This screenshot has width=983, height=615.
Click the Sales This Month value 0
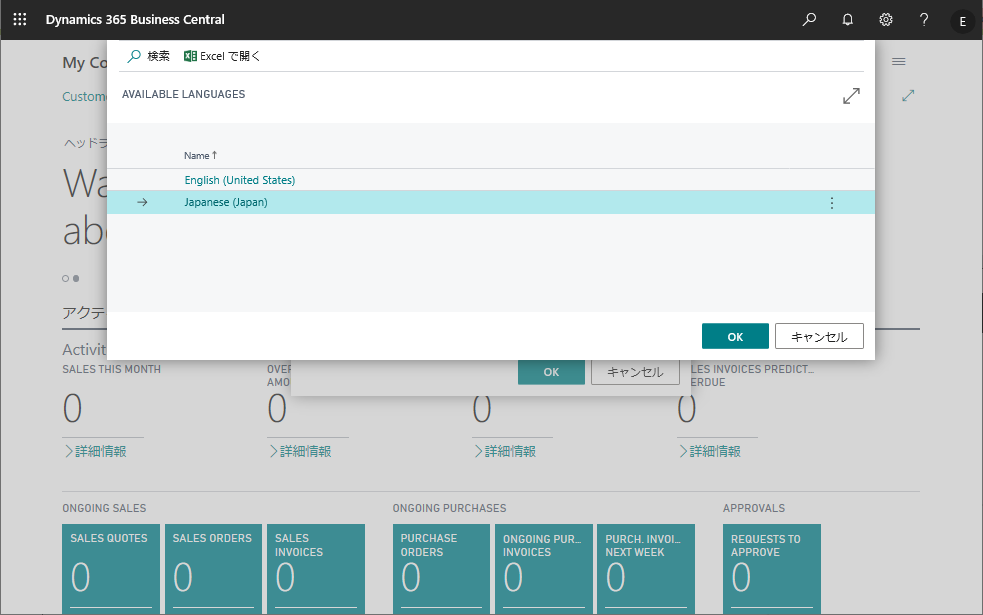(x=72, y=409)
